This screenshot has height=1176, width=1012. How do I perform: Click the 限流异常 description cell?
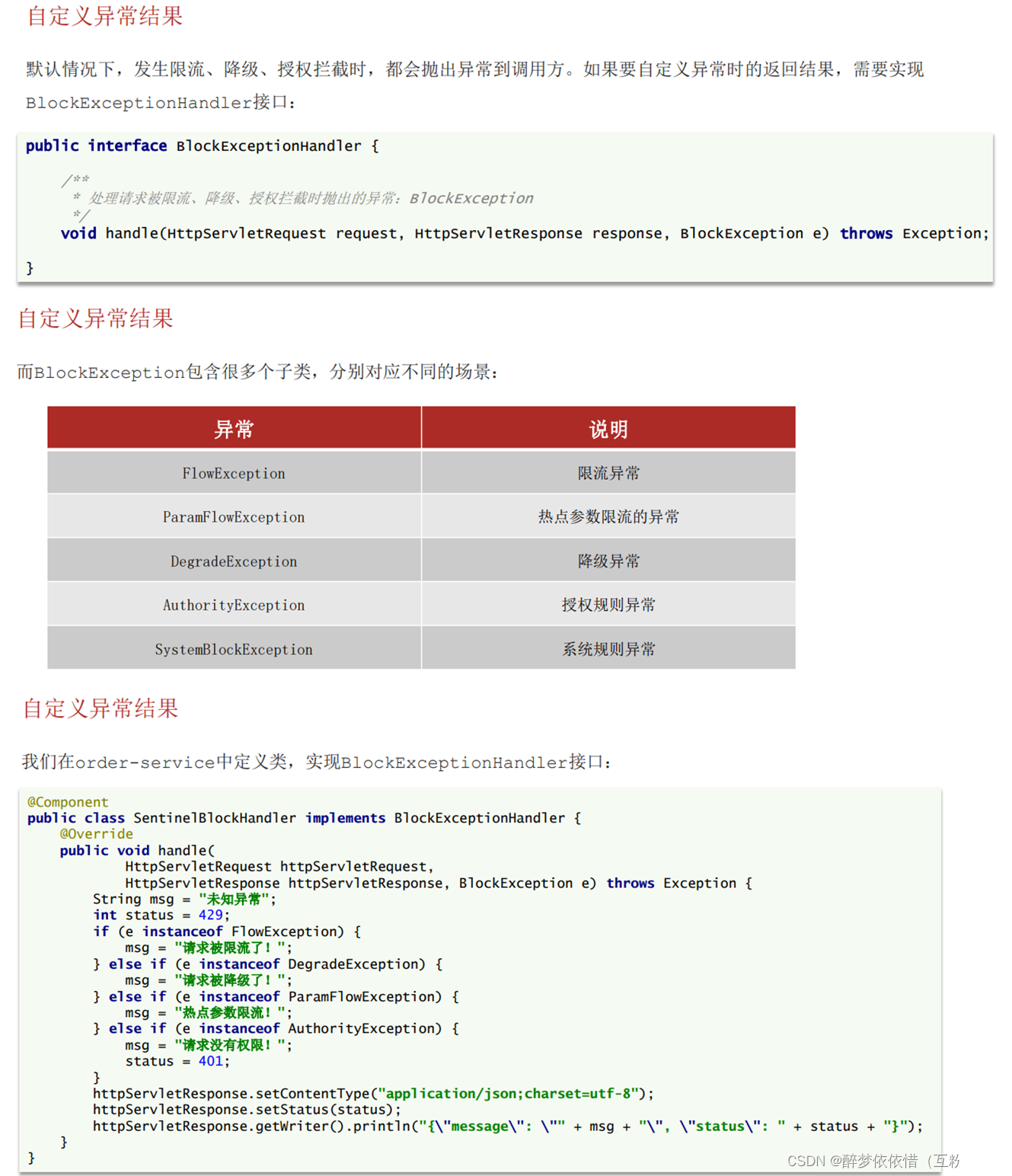pos(608,473)
